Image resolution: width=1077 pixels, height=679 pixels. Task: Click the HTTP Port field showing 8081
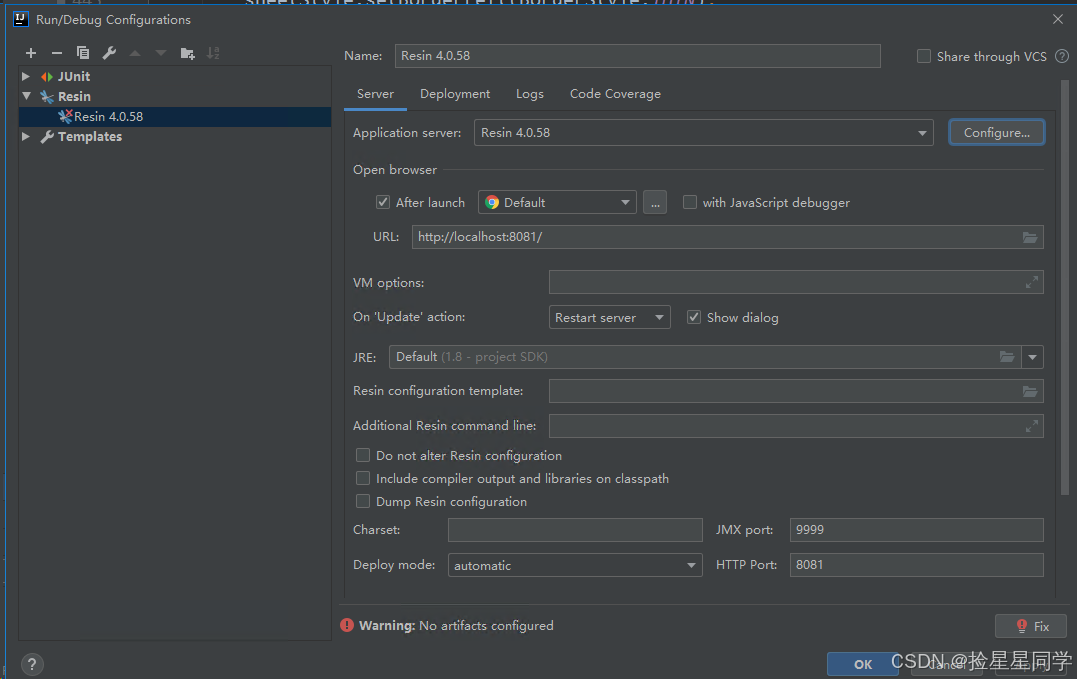[x=916, y=565]
